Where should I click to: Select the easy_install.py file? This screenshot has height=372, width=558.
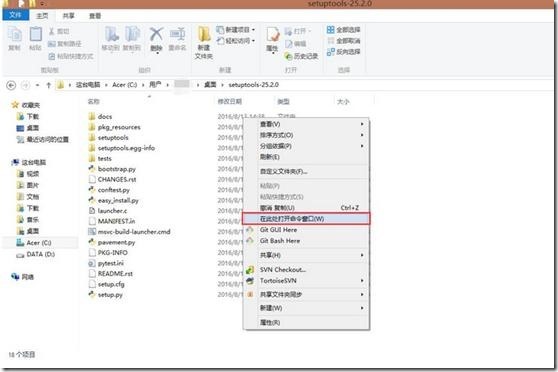(x=114, y=200)
